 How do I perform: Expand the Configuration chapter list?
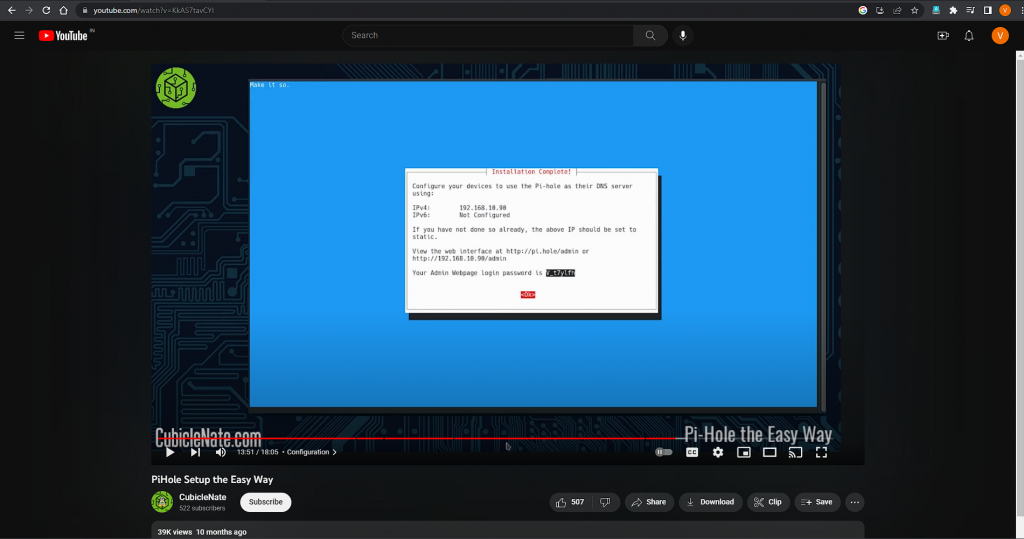coord(312,452)
